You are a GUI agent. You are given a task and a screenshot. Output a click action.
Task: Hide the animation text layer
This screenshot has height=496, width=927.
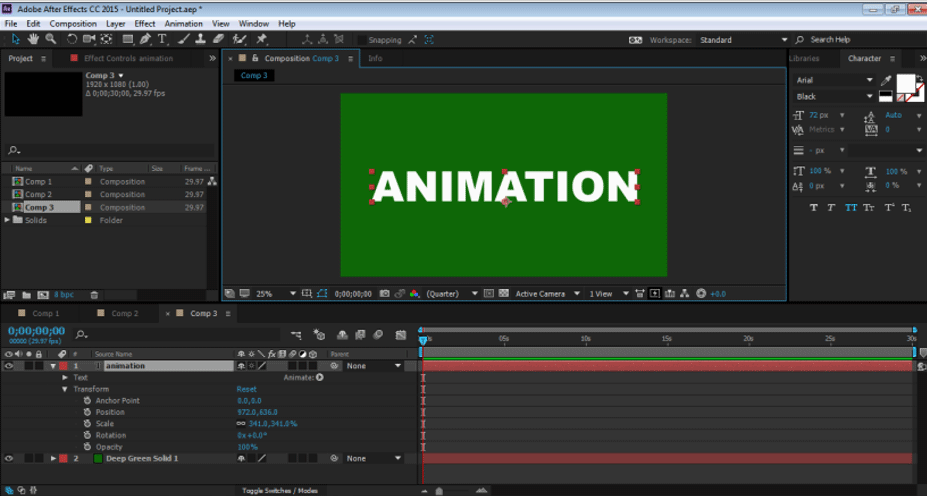8,366
